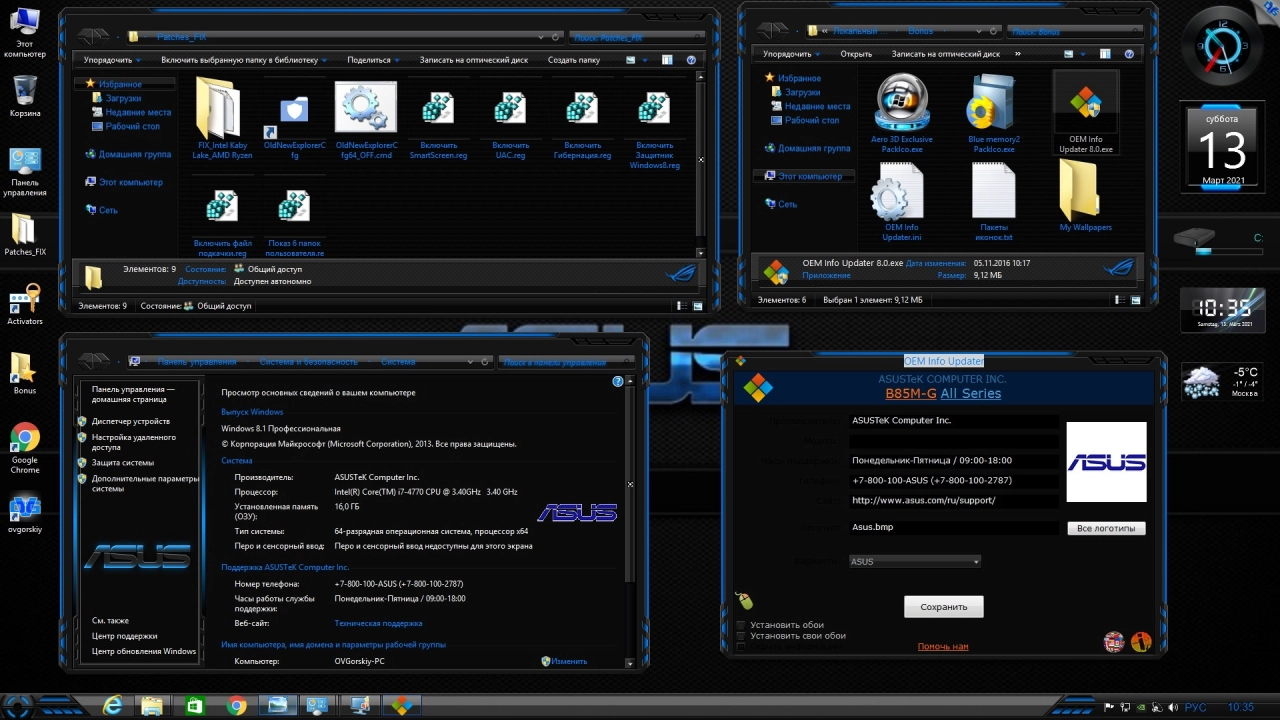Image resolution: width=1280 pixels, height=720 pixels.
Task: Click language flags icon in OEM Info Updater
Action: [1114, 641]
